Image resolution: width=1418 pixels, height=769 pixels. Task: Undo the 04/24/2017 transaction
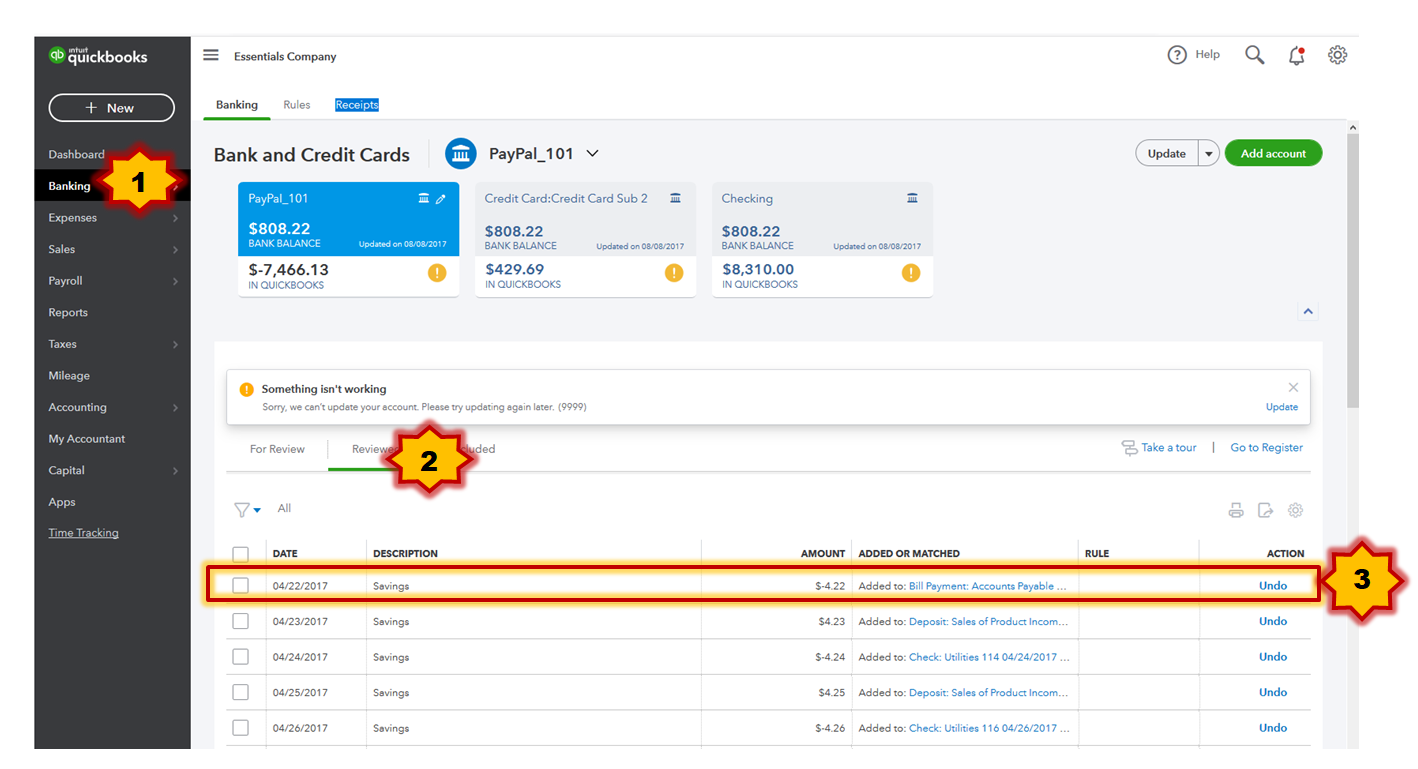(x=1272, y=657)
